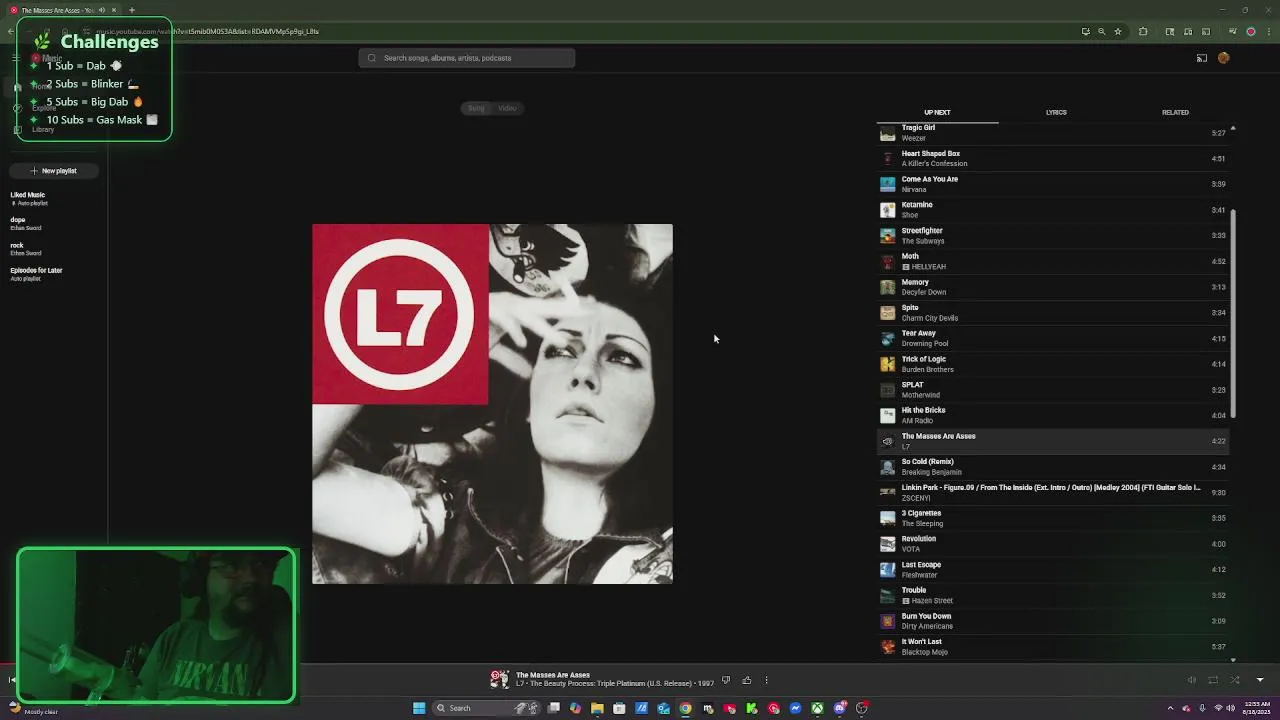
Task: Click the now-playing icon on The Masses Are Asses row
Action: [887, 441]
